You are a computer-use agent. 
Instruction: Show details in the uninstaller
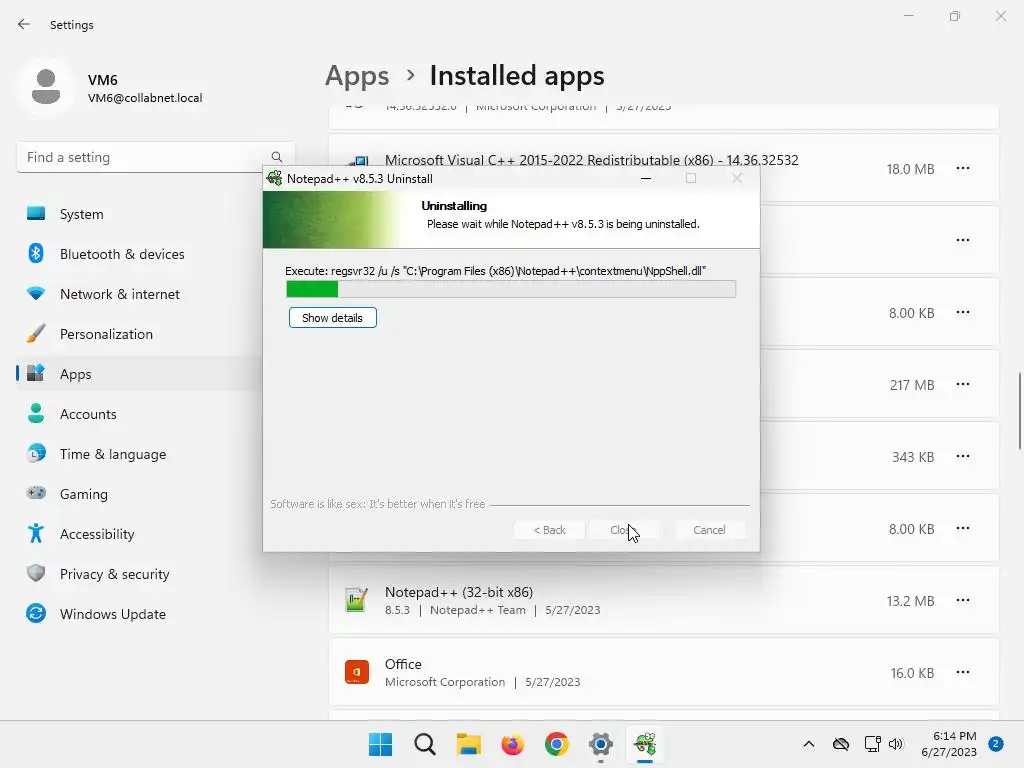(x=332, y=318)
